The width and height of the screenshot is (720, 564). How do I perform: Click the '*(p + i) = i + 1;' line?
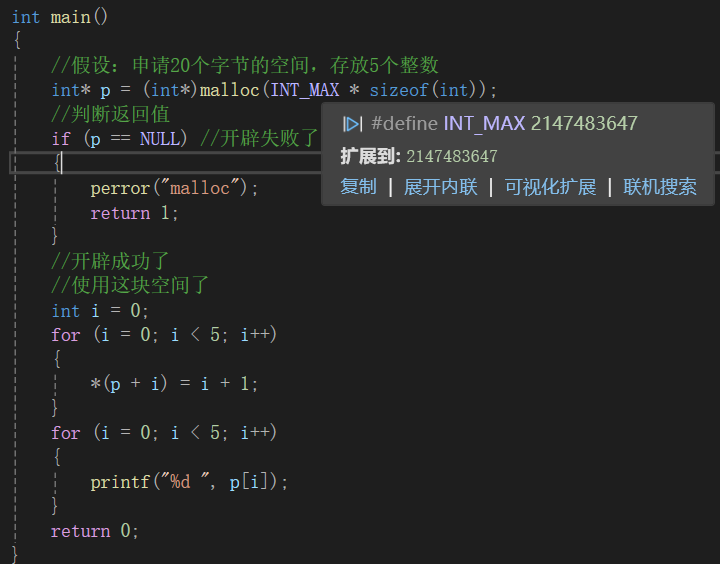[x=174, y=384]
